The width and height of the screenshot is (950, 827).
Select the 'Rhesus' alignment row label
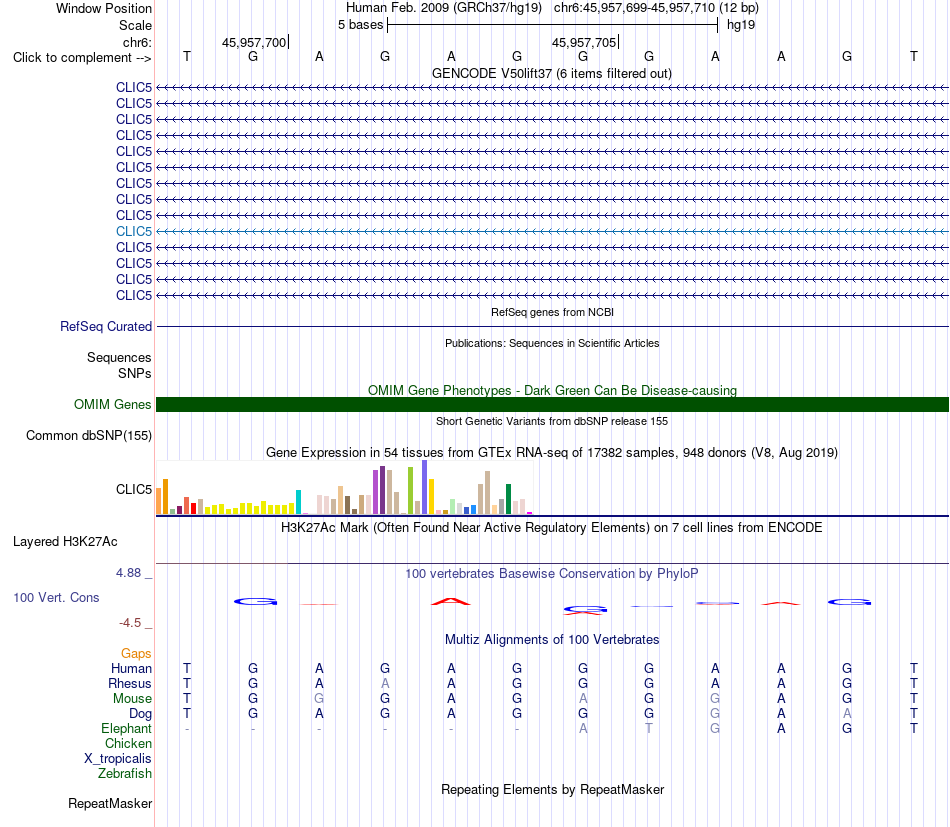(130, 683)
